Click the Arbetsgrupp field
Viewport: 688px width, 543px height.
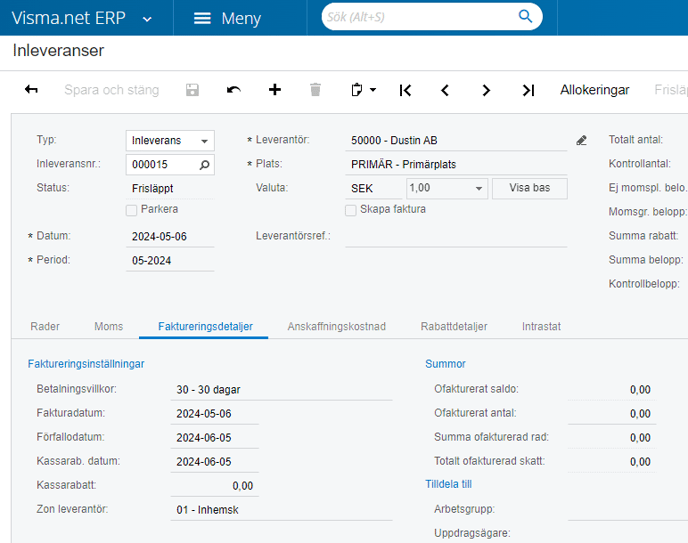click(627, 510)
